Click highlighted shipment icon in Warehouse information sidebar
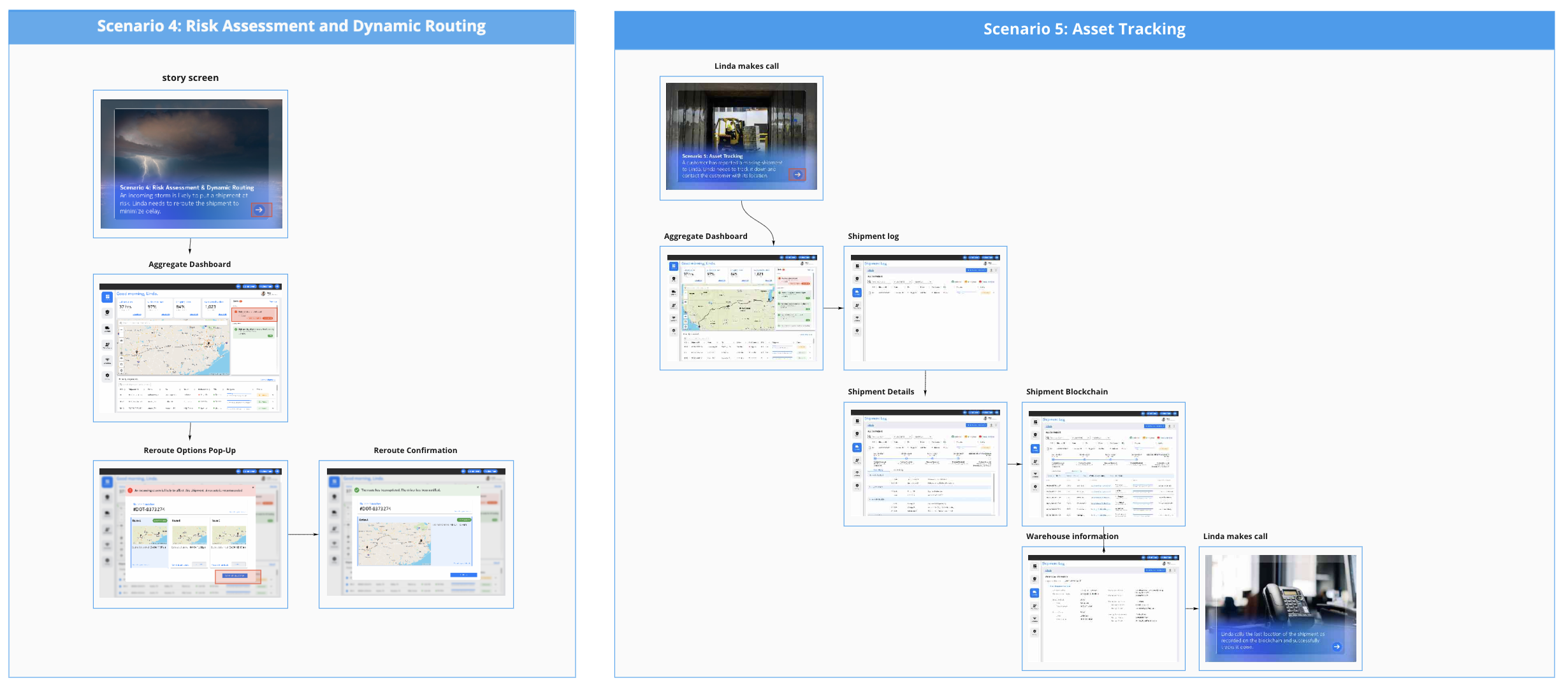 pos(1034,593)
